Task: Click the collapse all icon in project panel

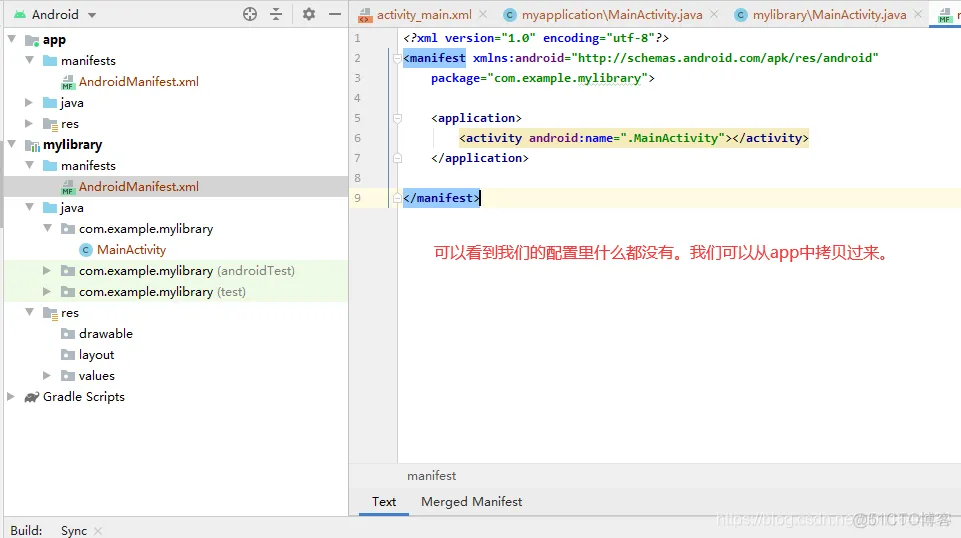Action: click(x=276, y=14)
